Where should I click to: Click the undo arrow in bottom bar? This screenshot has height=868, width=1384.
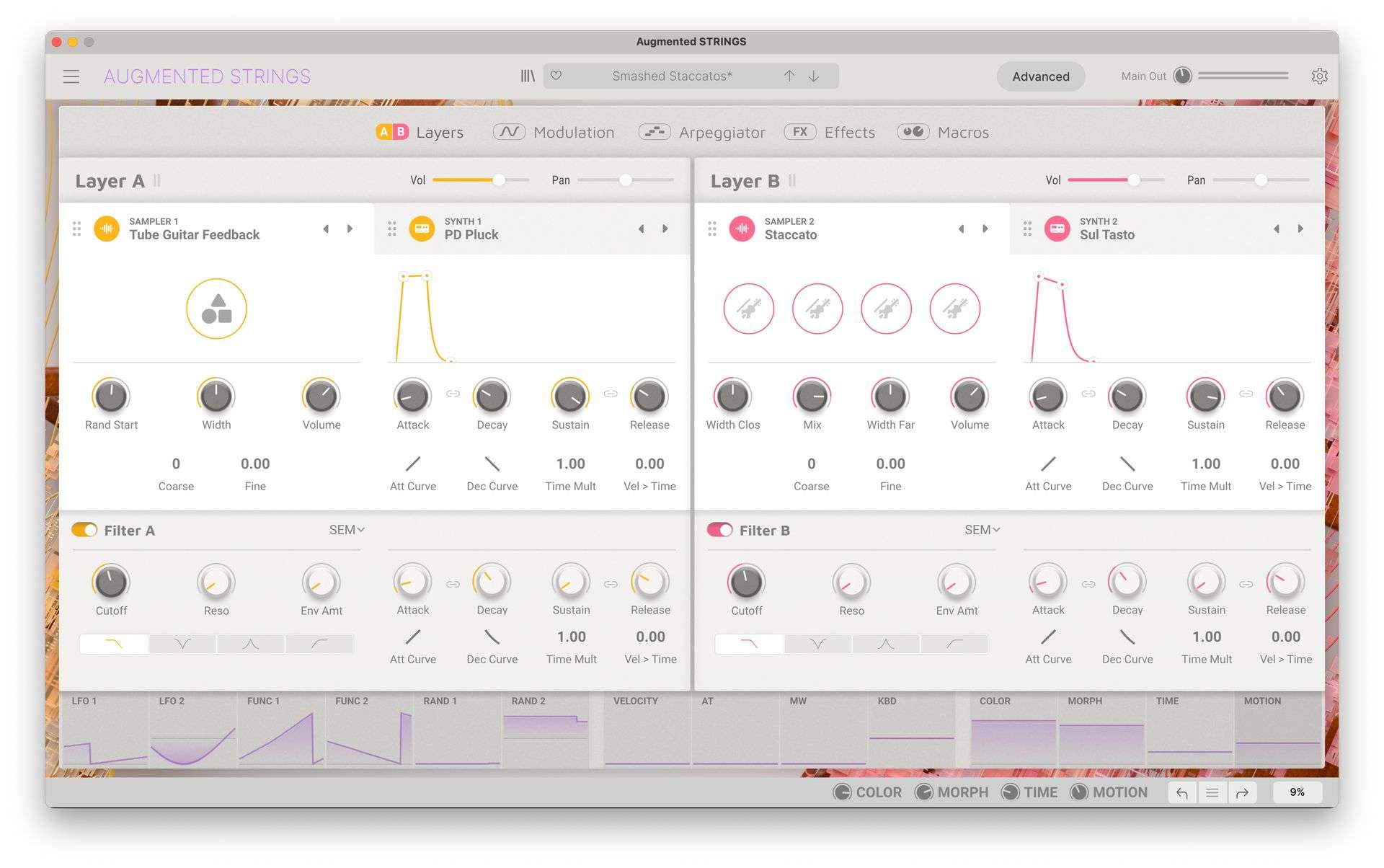click(1182, 793)
